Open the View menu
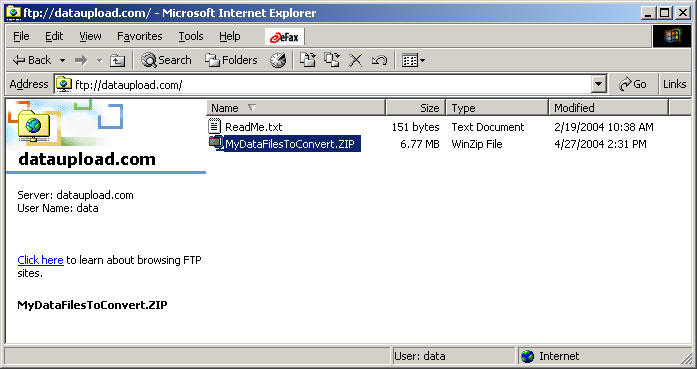Screen dimensions: 697x369 coord(90,36)
